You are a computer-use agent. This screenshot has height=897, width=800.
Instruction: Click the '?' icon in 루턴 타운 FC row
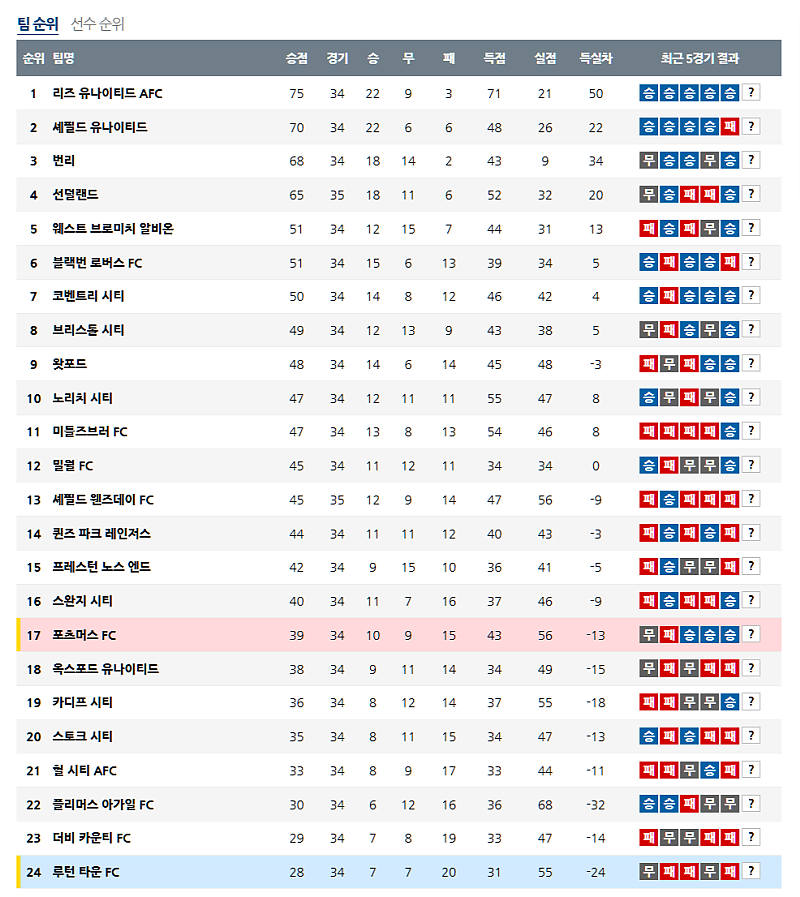[751, 871]
